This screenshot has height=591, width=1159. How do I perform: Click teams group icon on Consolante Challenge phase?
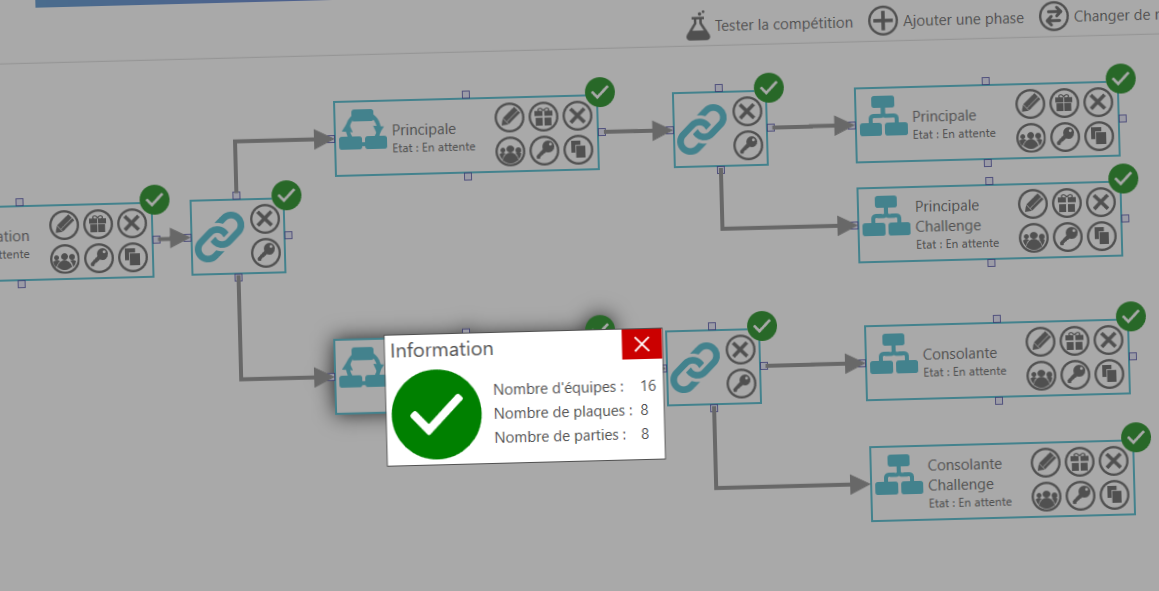click(x=1046, y=496)
